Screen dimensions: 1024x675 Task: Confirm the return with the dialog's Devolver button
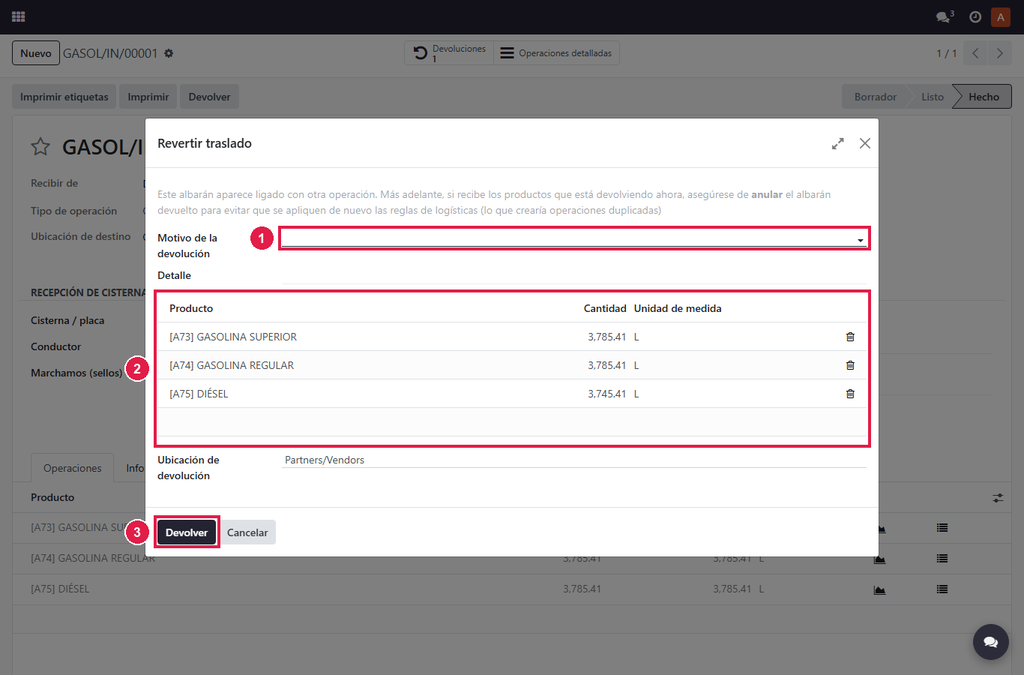[x=187, y=533]
